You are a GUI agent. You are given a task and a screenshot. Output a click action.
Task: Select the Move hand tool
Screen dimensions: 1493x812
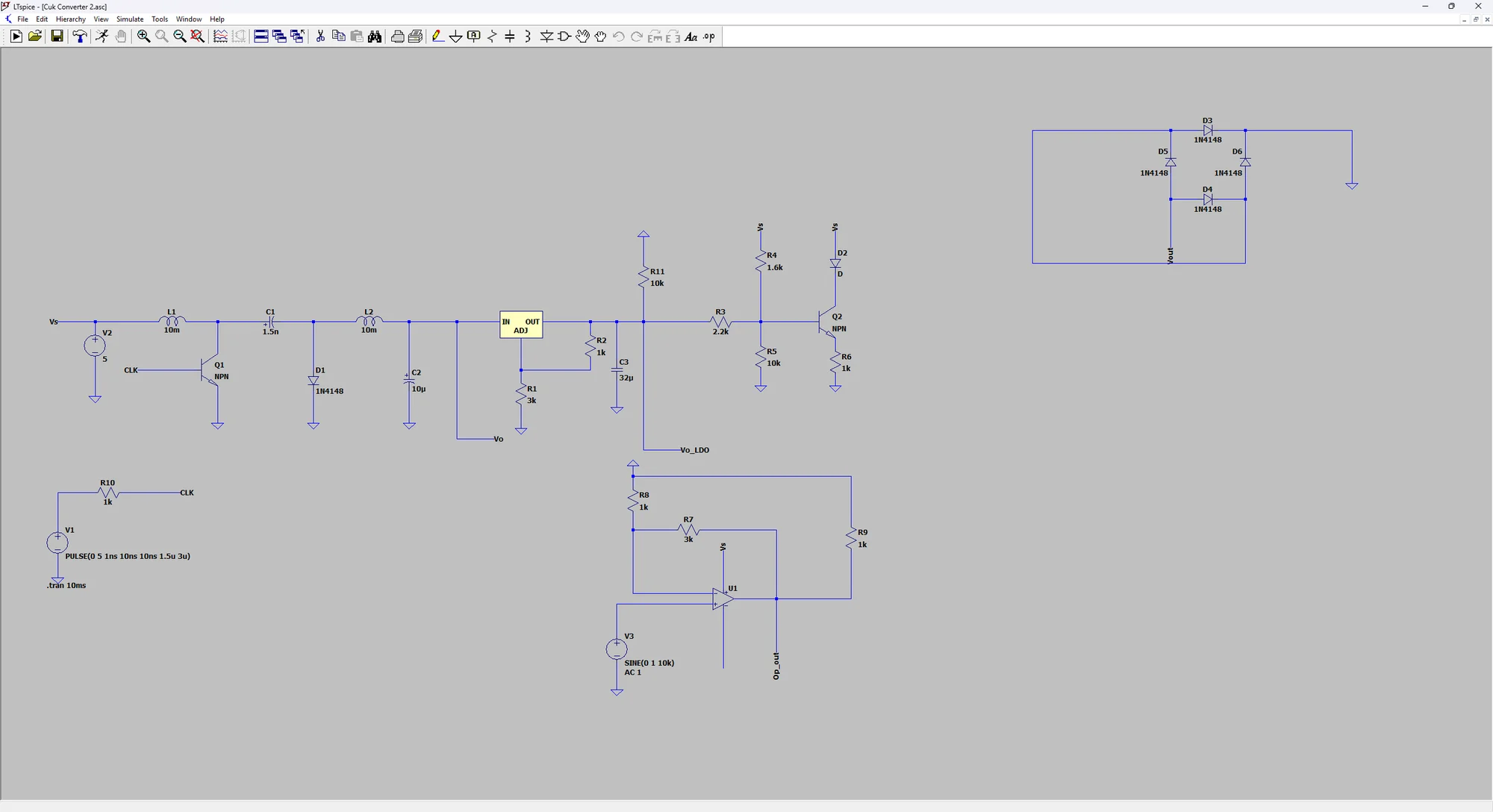pos(582,37)
